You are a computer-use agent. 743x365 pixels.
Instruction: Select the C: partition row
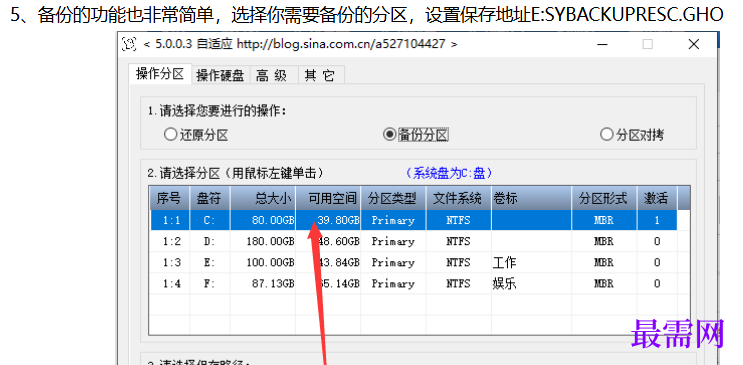coord(413,220)
